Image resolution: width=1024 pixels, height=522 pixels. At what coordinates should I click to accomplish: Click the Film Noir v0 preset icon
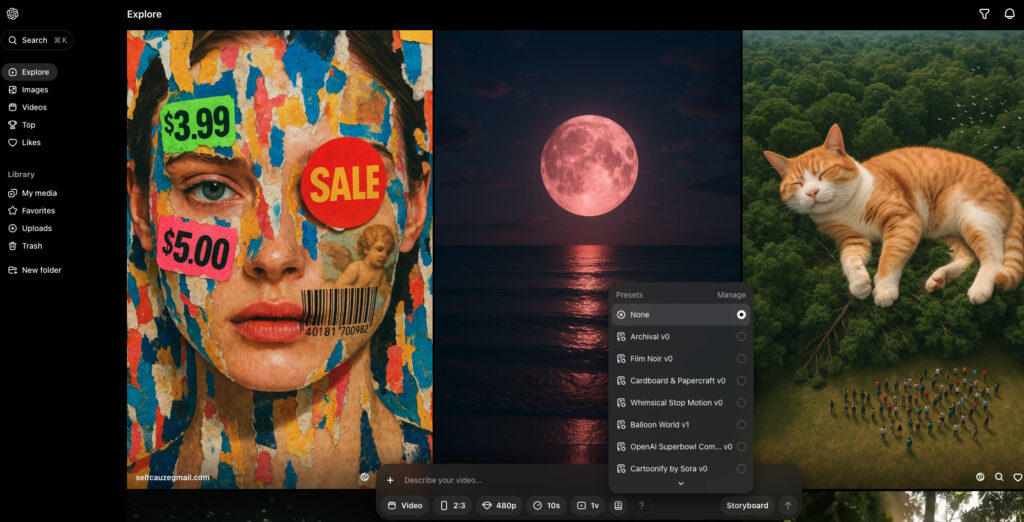(x=621, y=359)
